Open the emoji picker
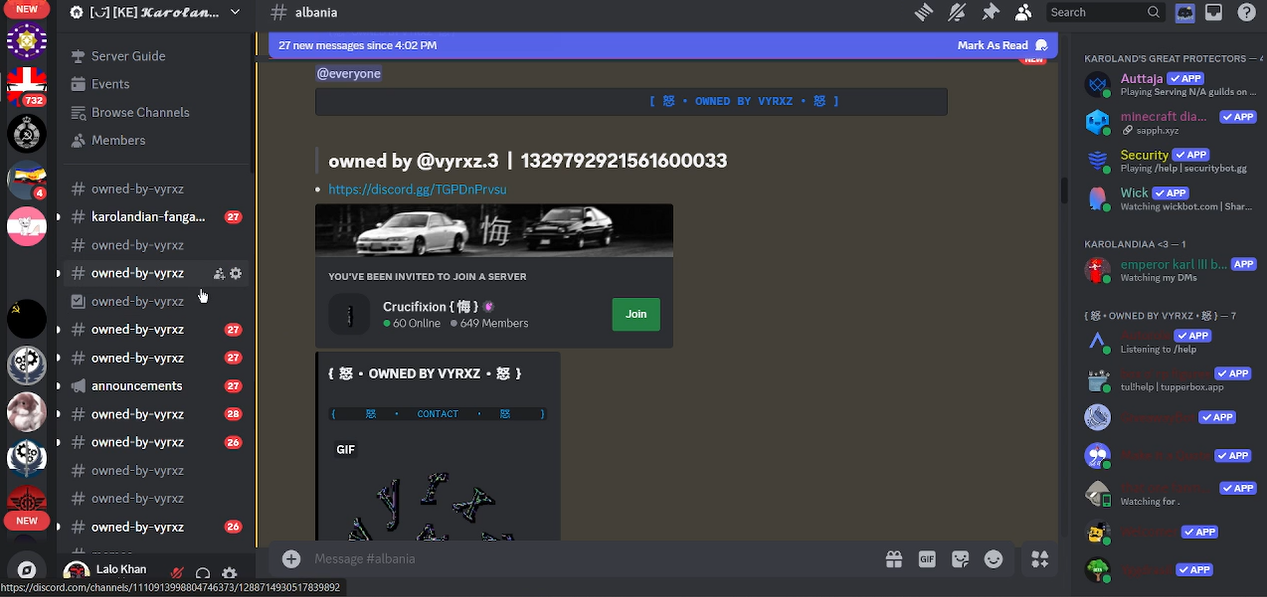Screen dimensions: 1267x597 pyautogui.click(x=994, y=559)
